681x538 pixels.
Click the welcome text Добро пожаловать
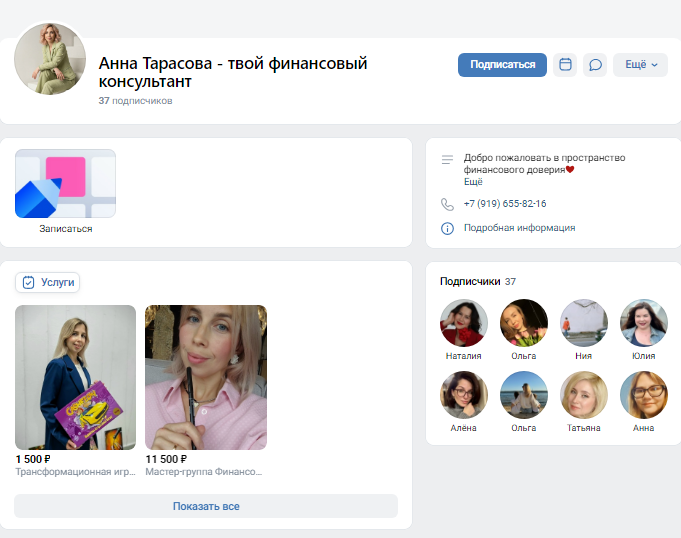pos(544,164)
